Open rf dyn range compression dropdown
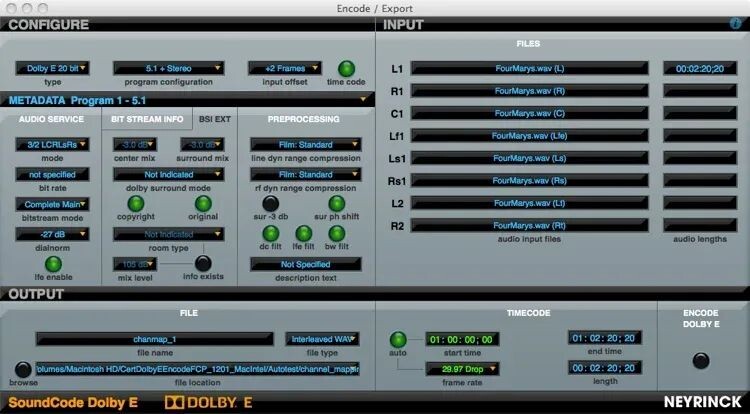This screenshot has height=414, width=750. (x=306, y=174)
